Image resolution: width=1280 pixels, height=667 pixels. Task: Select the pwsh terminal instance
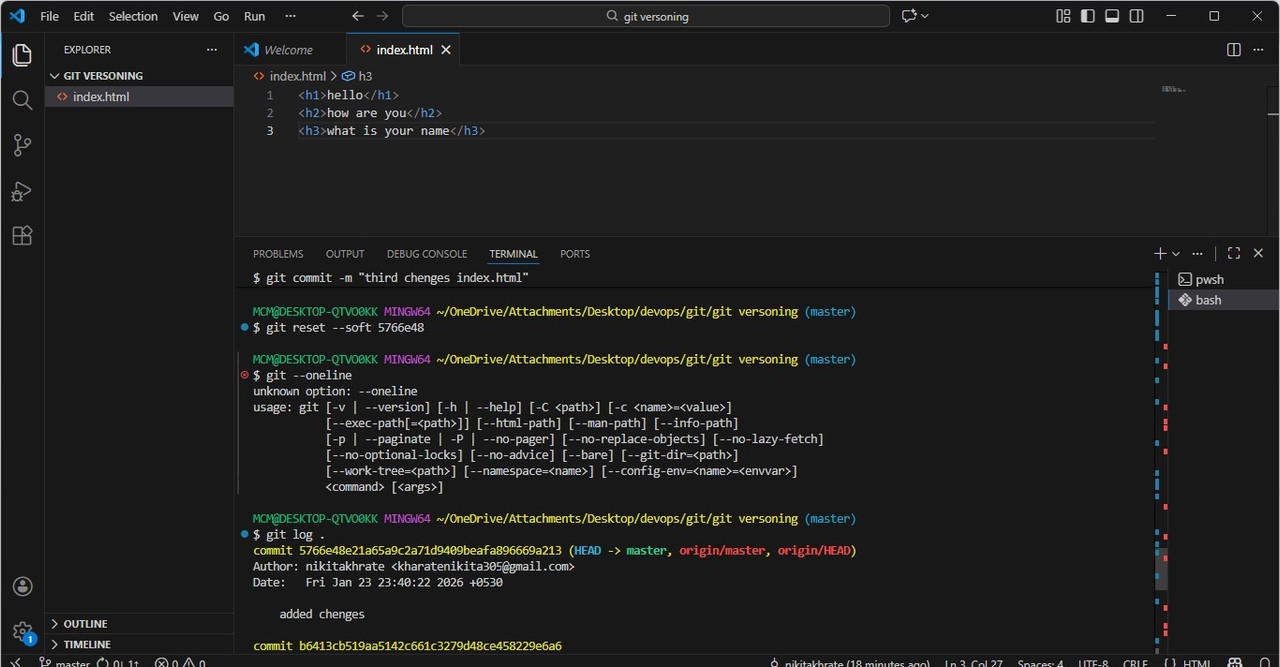[1224, 280]
